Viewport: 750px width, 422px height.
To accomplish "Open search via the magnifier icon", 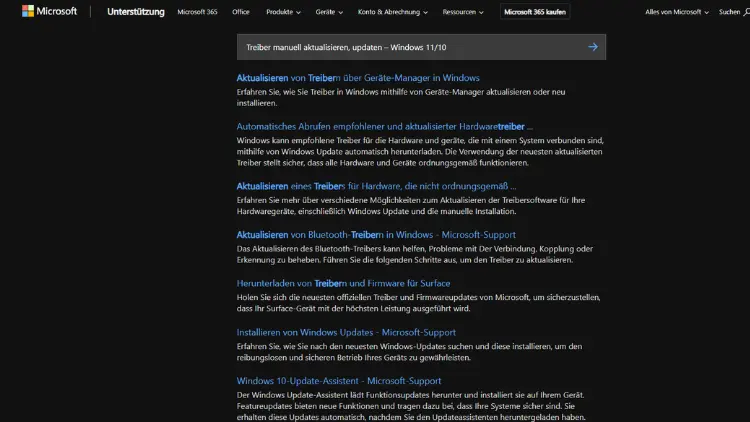I will click(746, 12).
